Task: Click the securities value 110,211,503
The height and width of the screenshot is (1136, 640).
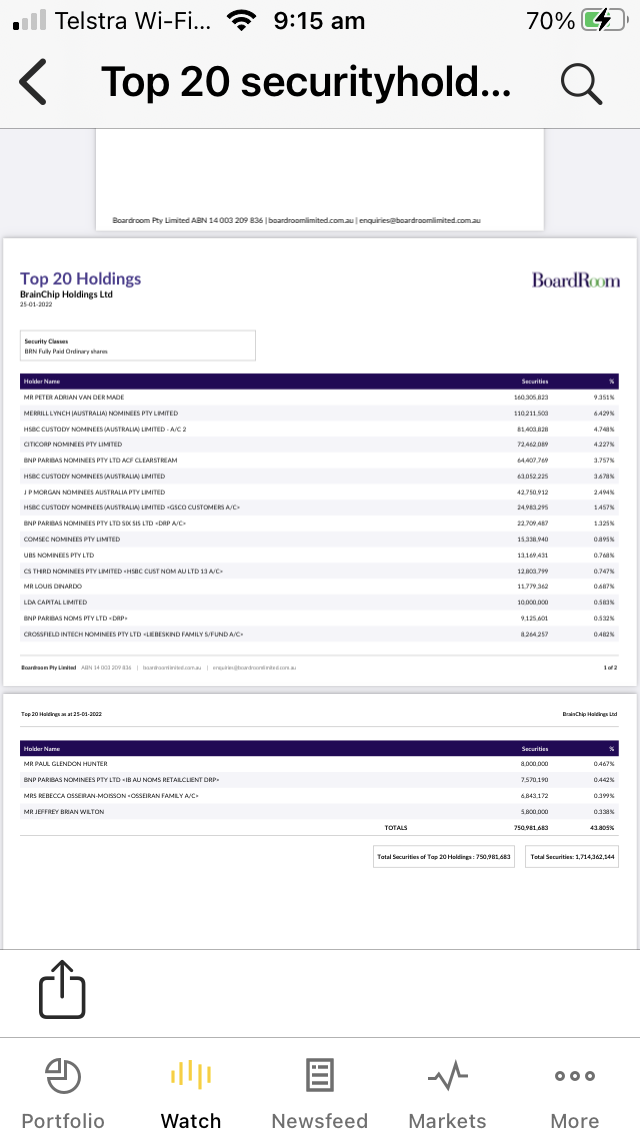Action: 531,413
